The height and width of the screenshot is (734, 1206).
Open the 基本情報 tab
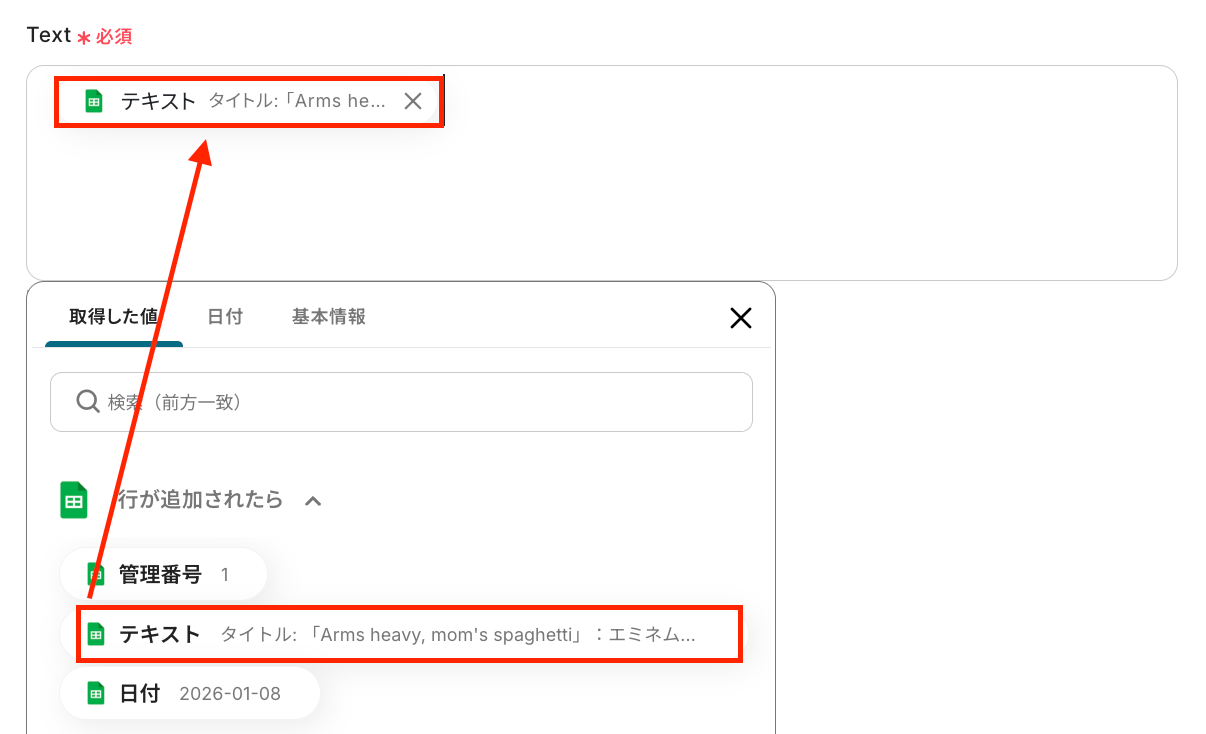pos(329,317)
